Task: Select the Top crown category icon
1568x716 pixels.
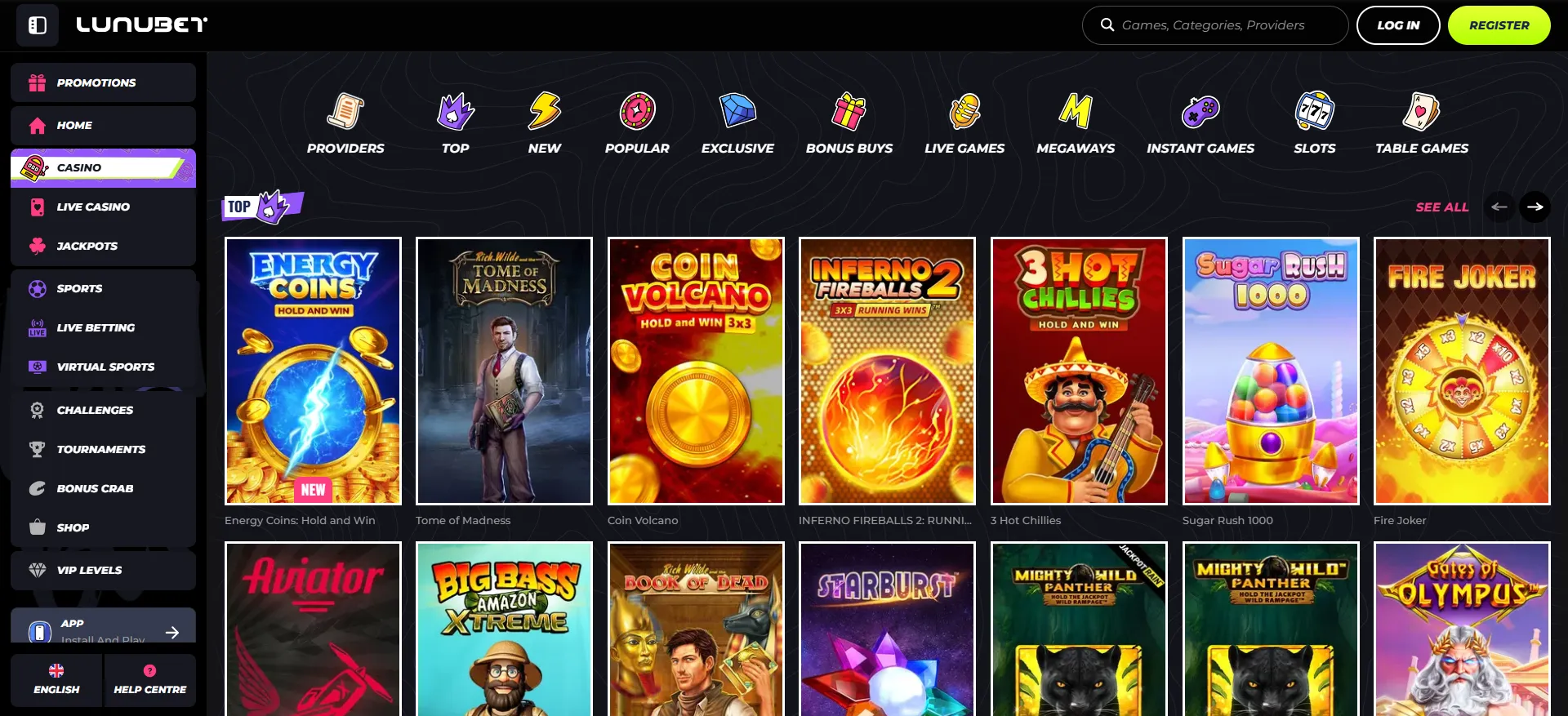Action: pos(456,111)
